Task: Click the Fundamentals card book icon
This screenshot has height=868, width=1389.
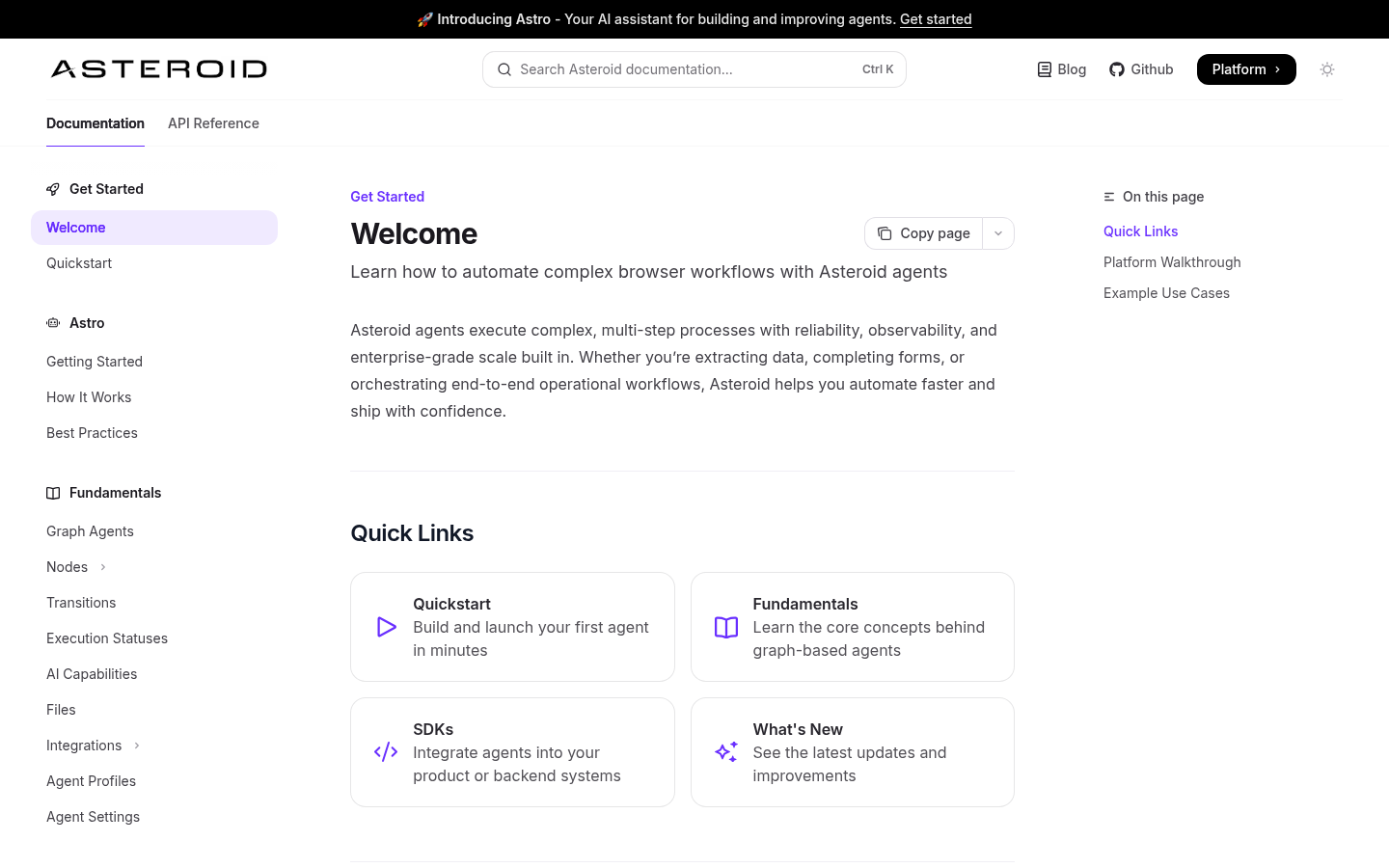Action: pyautogui.click(x=726, y=627)
